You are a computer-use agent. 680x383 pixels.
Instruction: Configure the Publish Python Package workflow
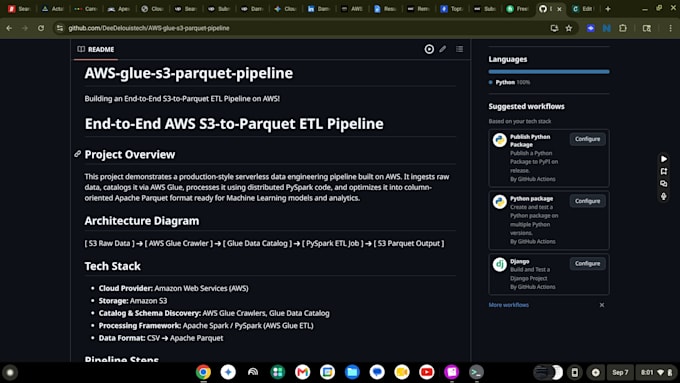click(x=588, y=139)
